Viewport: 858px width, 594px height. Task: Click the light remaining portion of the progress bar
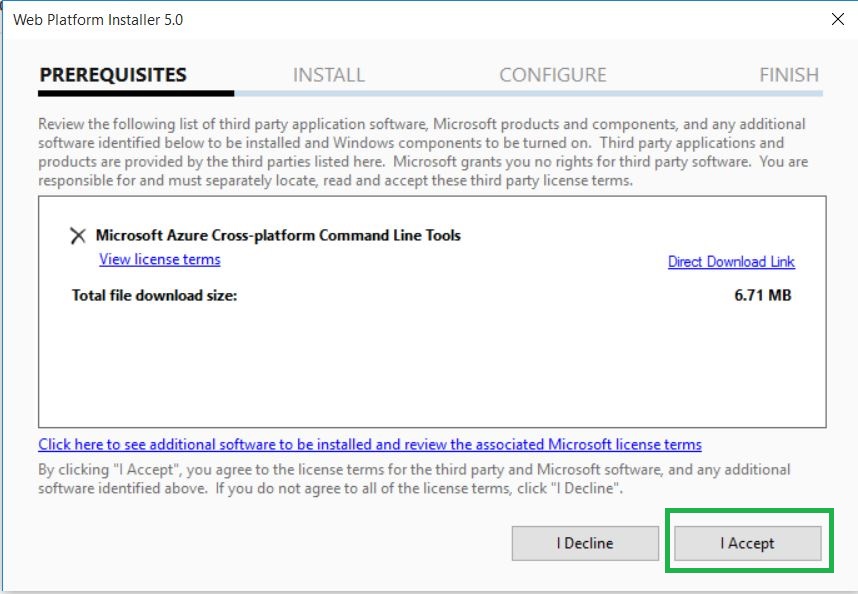click(528, 93)
